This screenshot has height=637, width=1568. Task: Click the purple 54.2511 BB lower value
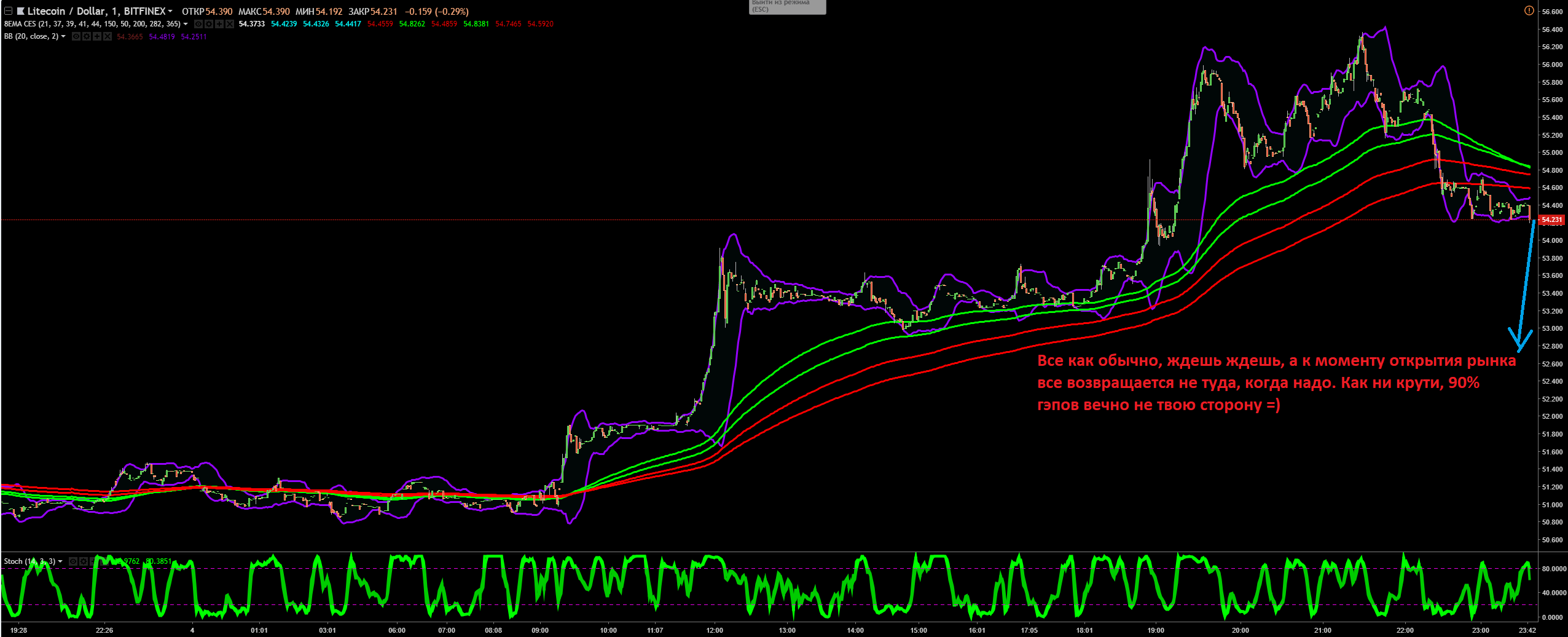[x=194, y=36]
